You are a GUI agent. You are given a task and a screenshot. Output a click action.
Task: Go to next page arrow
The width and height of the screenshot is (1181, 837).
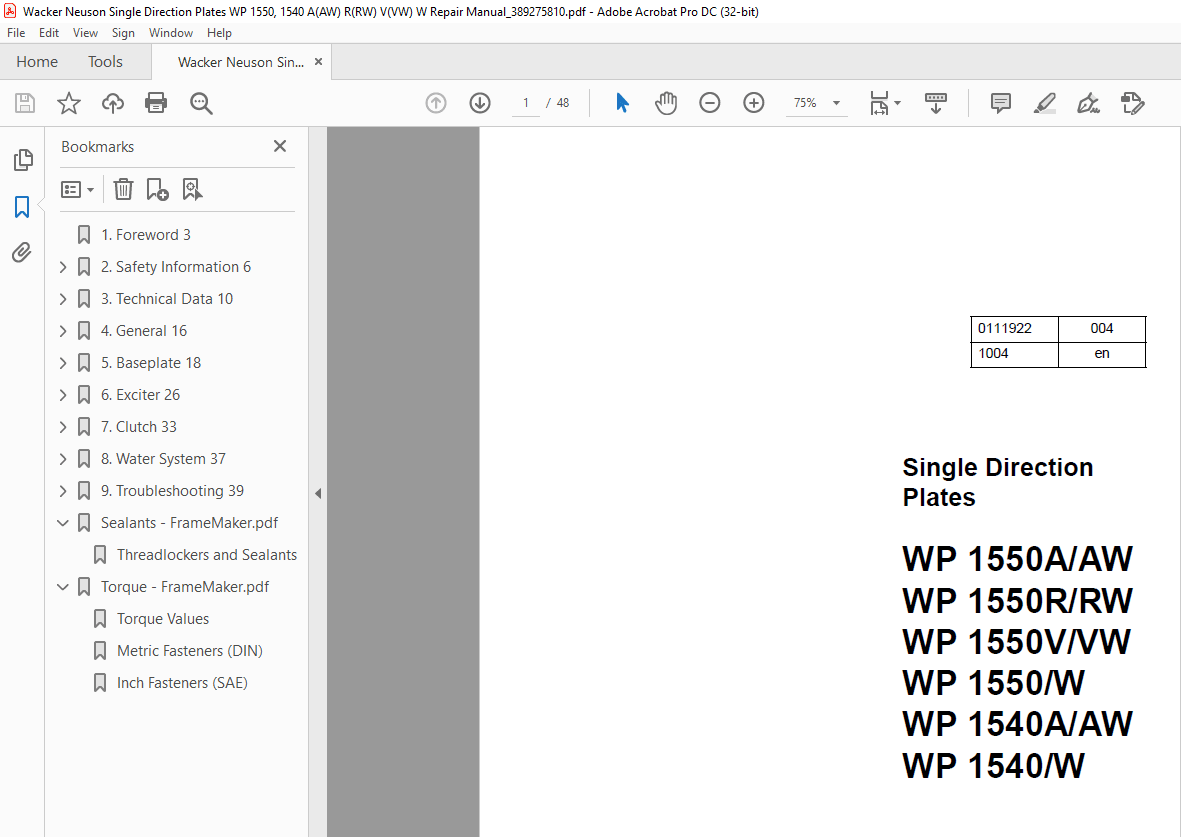pos(480,103)
